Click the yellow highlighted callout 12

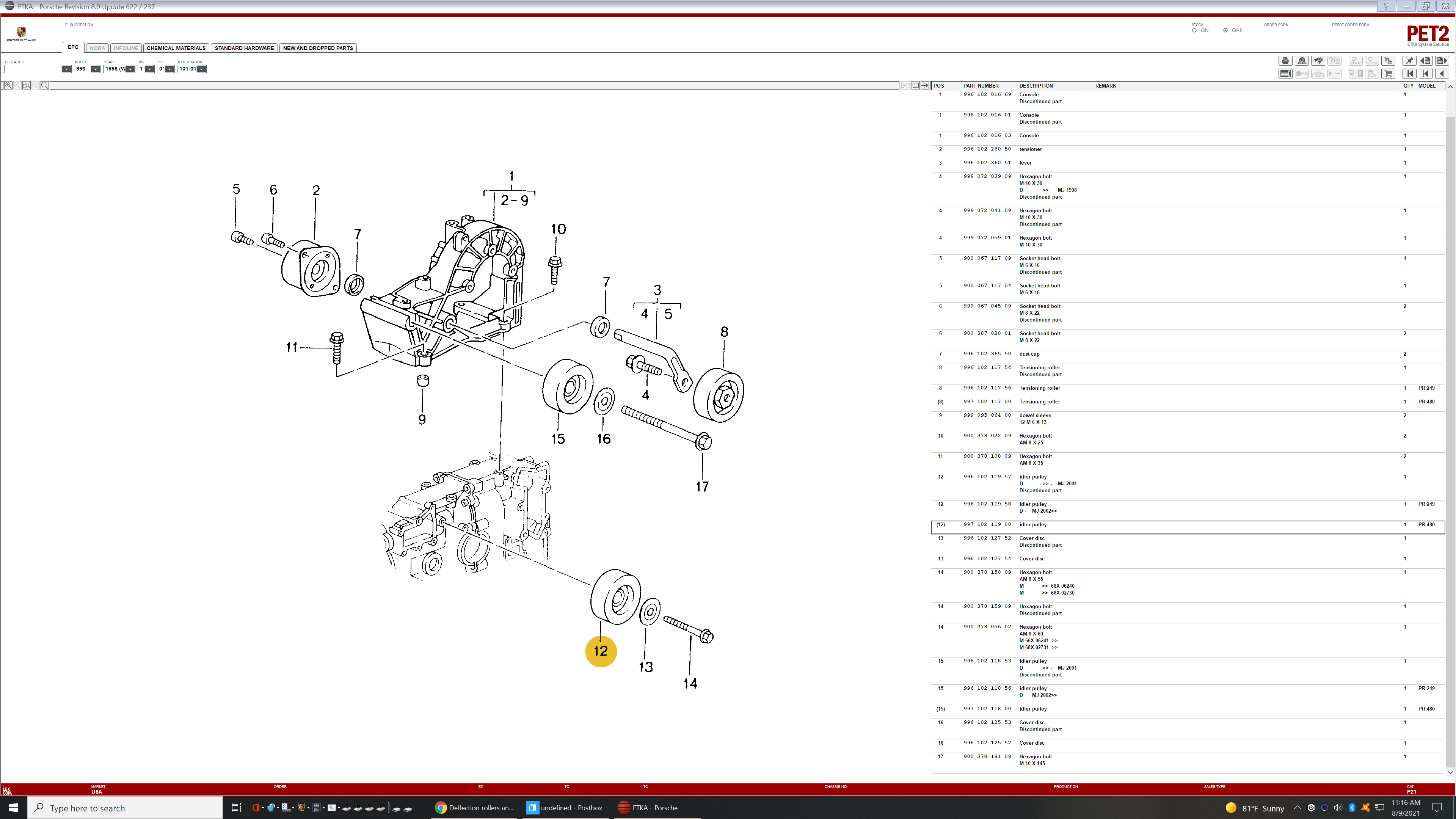click(x=600, y=651)
